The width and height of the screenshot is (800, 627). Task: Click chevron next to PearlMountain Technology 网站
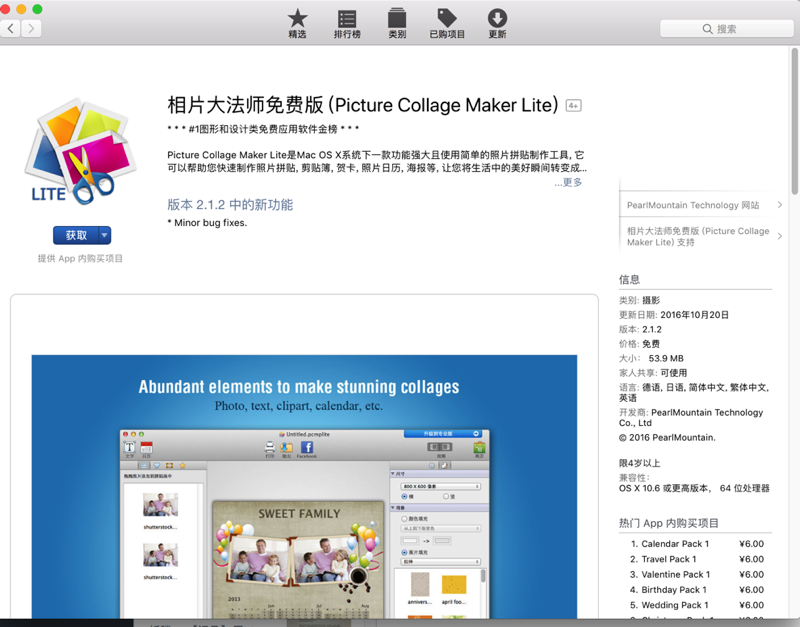pos(780,205)
